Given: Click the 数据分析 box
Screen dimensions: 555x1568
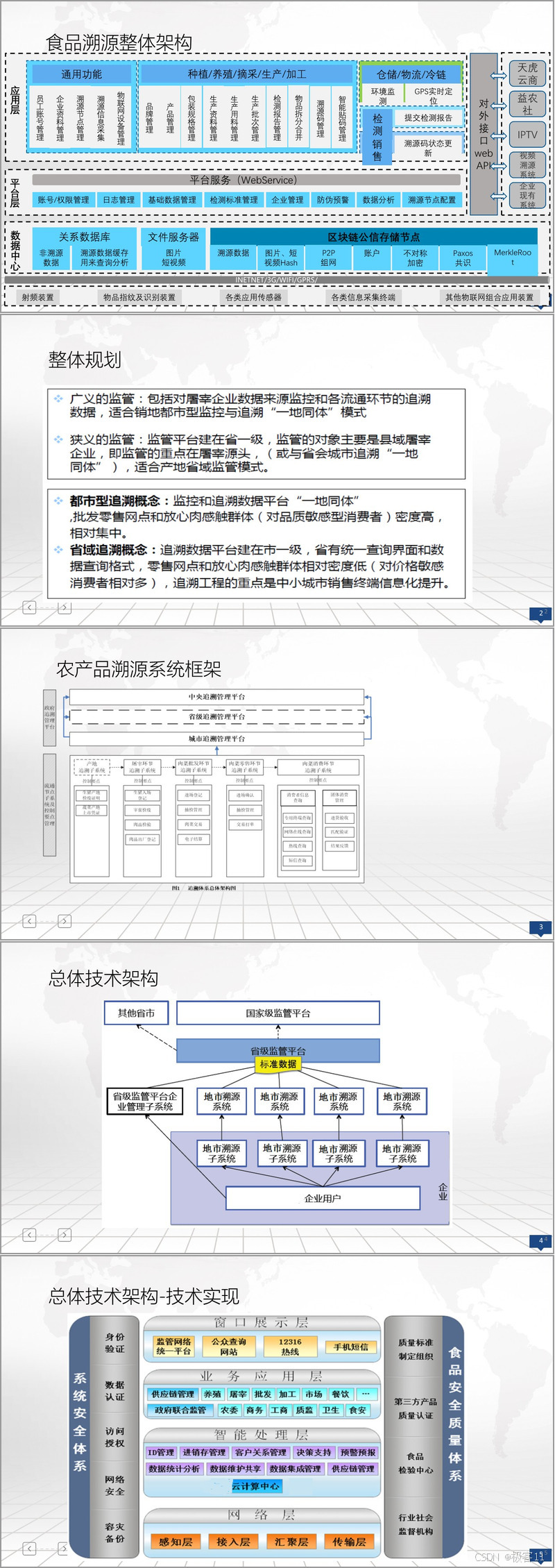Looking at the screenshot, I should point(379,200).
